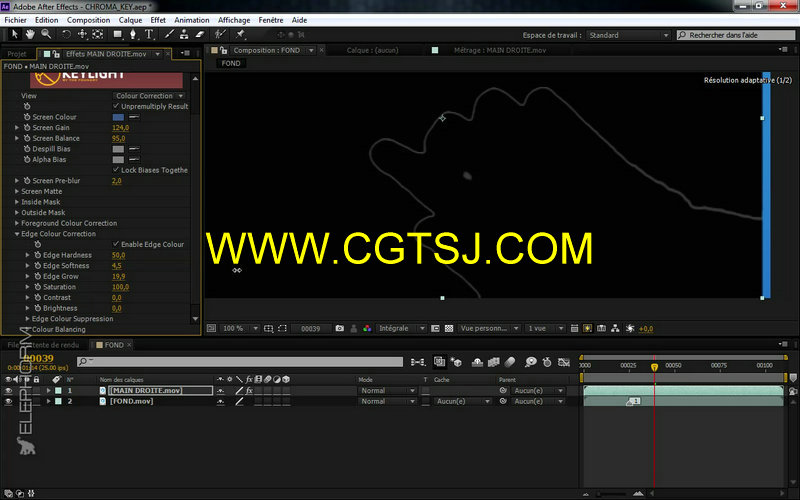Open the Composition menu

[x=88, y=20]
